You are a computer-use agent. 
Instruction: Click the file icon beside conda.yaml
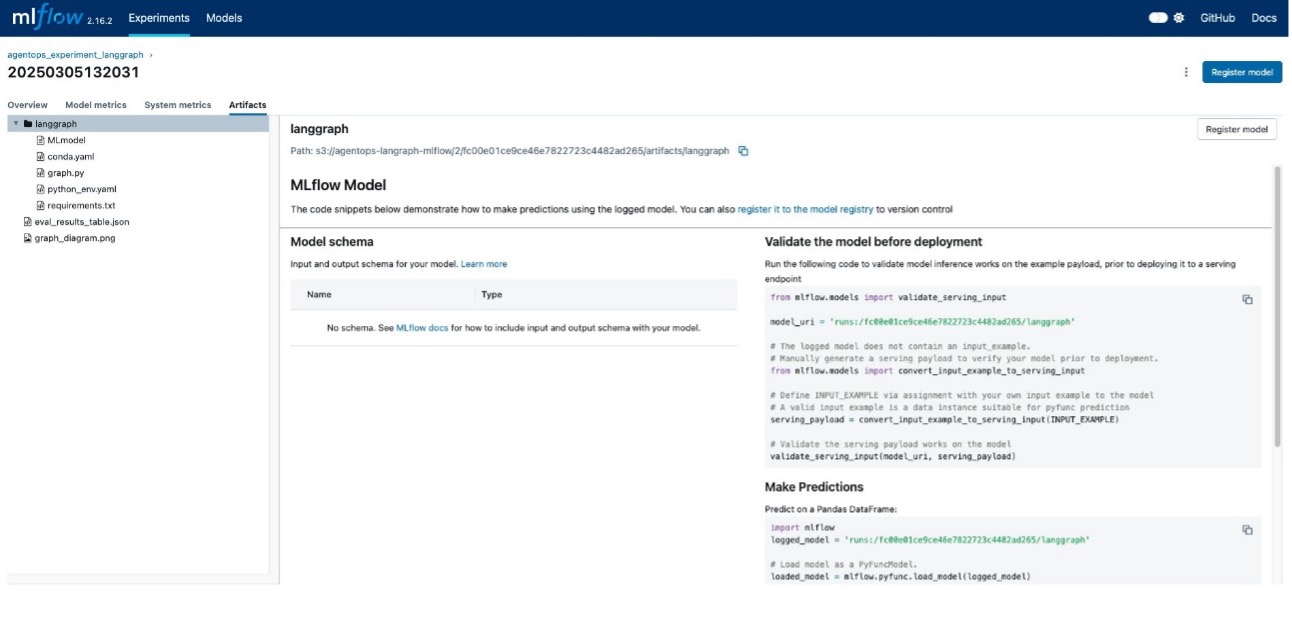coord(41,157)
